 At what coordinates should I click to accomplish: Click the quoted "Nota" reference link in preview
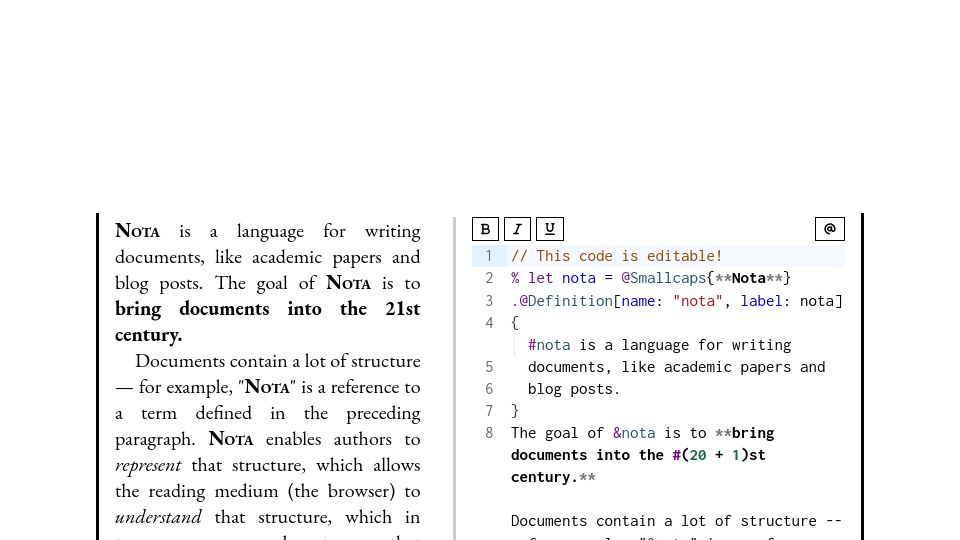[x=267, y=387]
